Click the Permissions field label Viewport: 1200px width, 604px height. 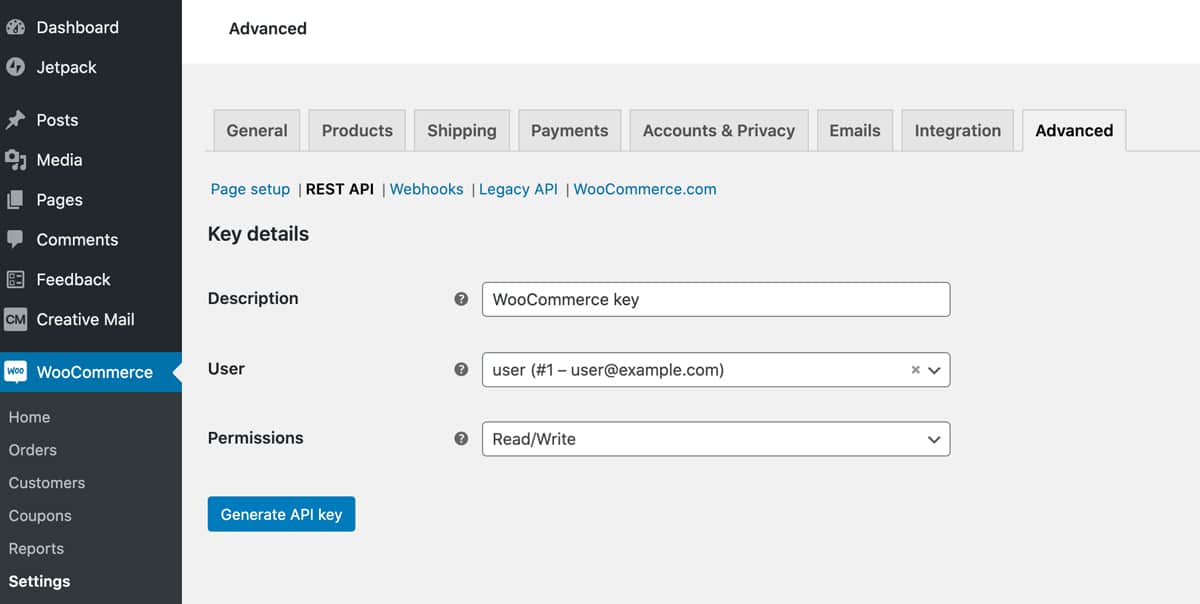coord(256,438)
